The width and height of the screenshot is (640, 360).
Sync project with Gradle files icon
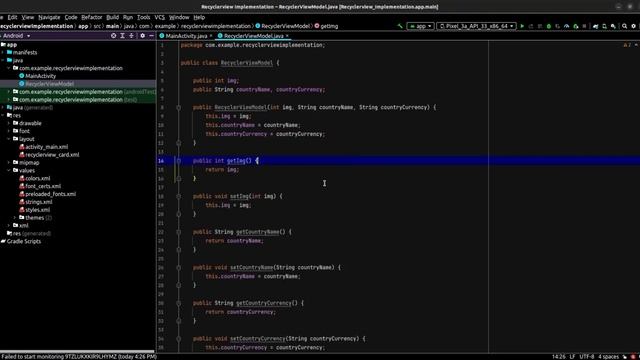(x=596, y=26)
